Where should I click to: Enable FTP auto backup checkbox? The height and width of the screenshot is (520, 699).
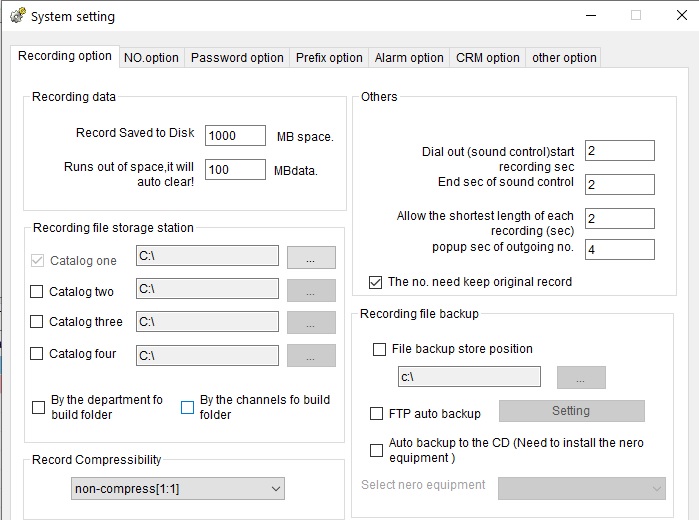click(x=377, y=413)
